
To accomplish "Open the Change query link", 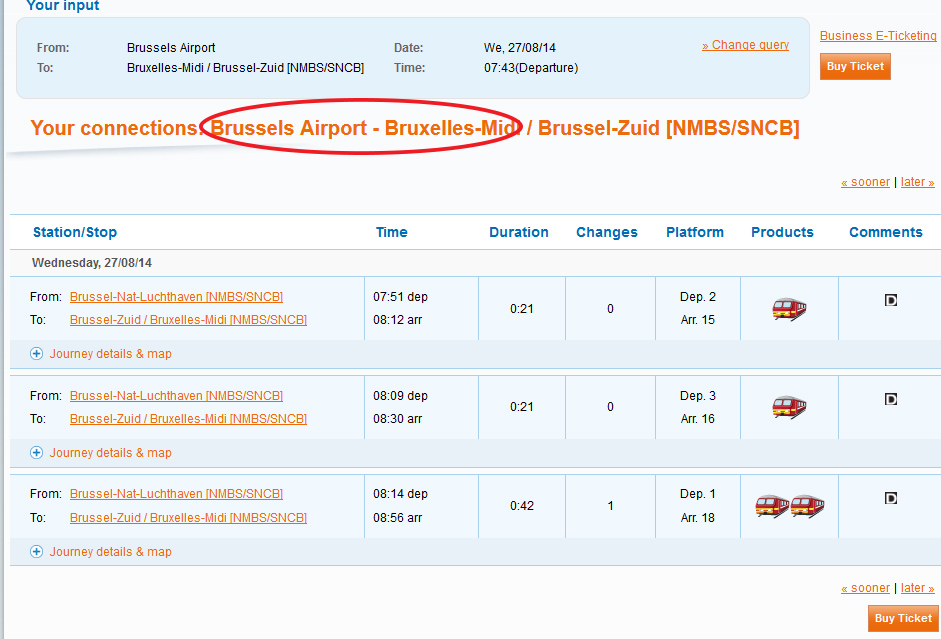I will 745,45.
